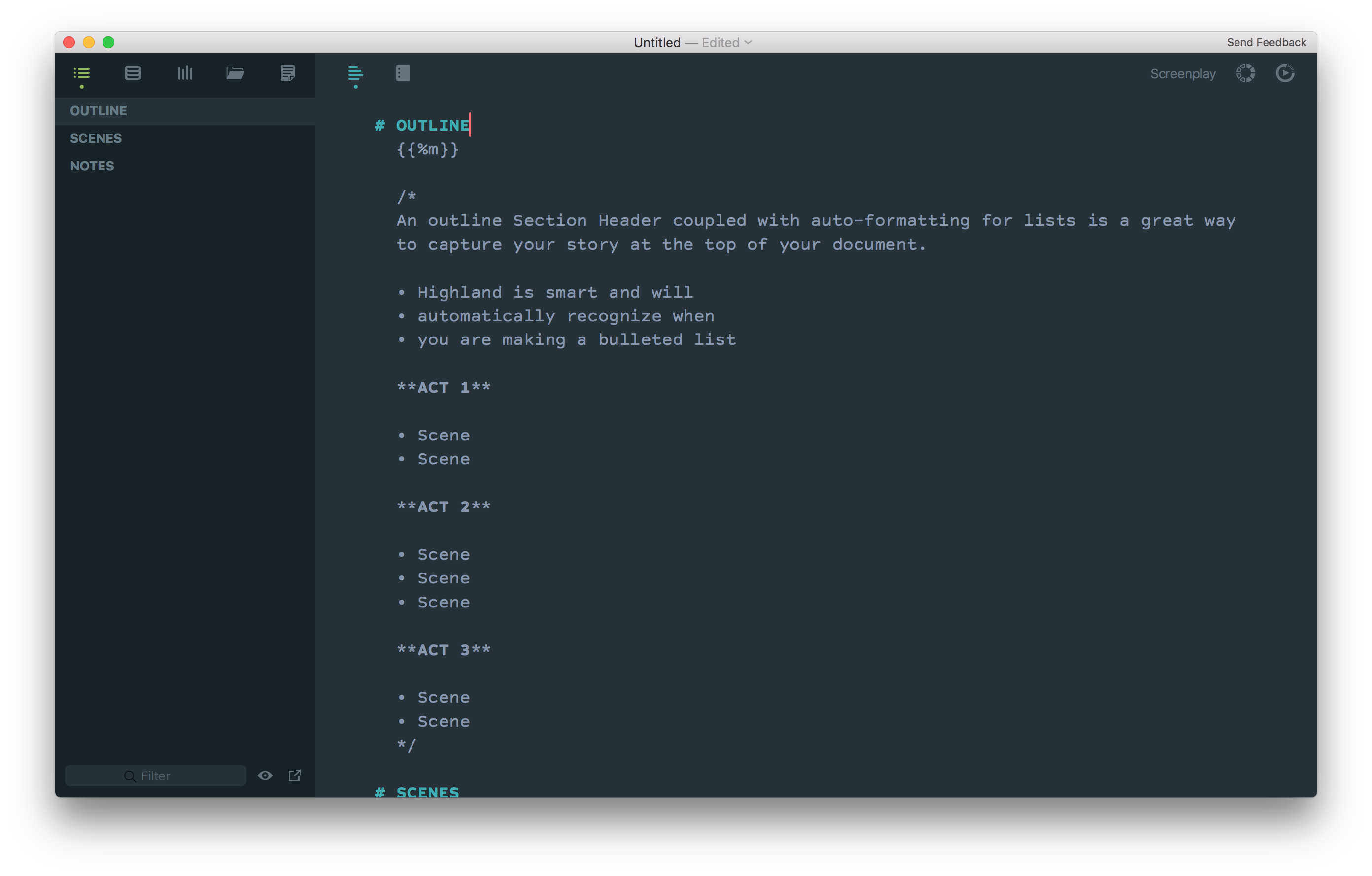Image resolution: width=1372 pixels, height=876 pixels.
Task: Switch sidebar to the Bin panel icon
Action: point(133,73)
